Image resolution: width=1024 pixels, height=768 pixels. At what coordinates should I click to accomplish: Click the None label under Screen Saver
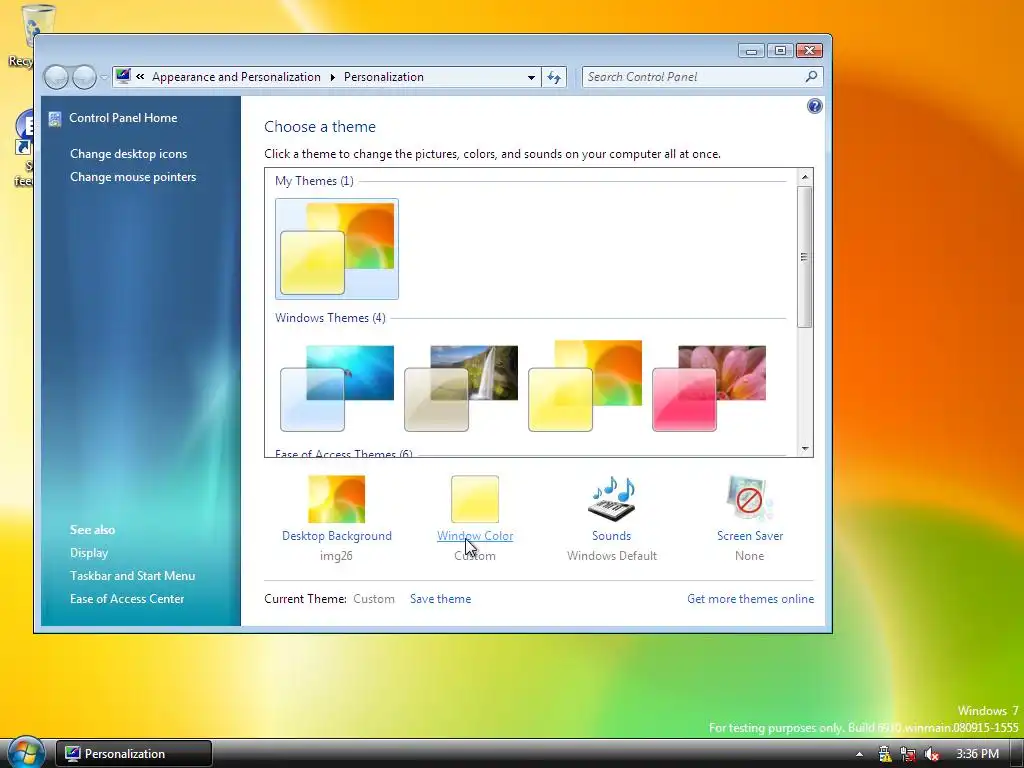pos(749,556)
